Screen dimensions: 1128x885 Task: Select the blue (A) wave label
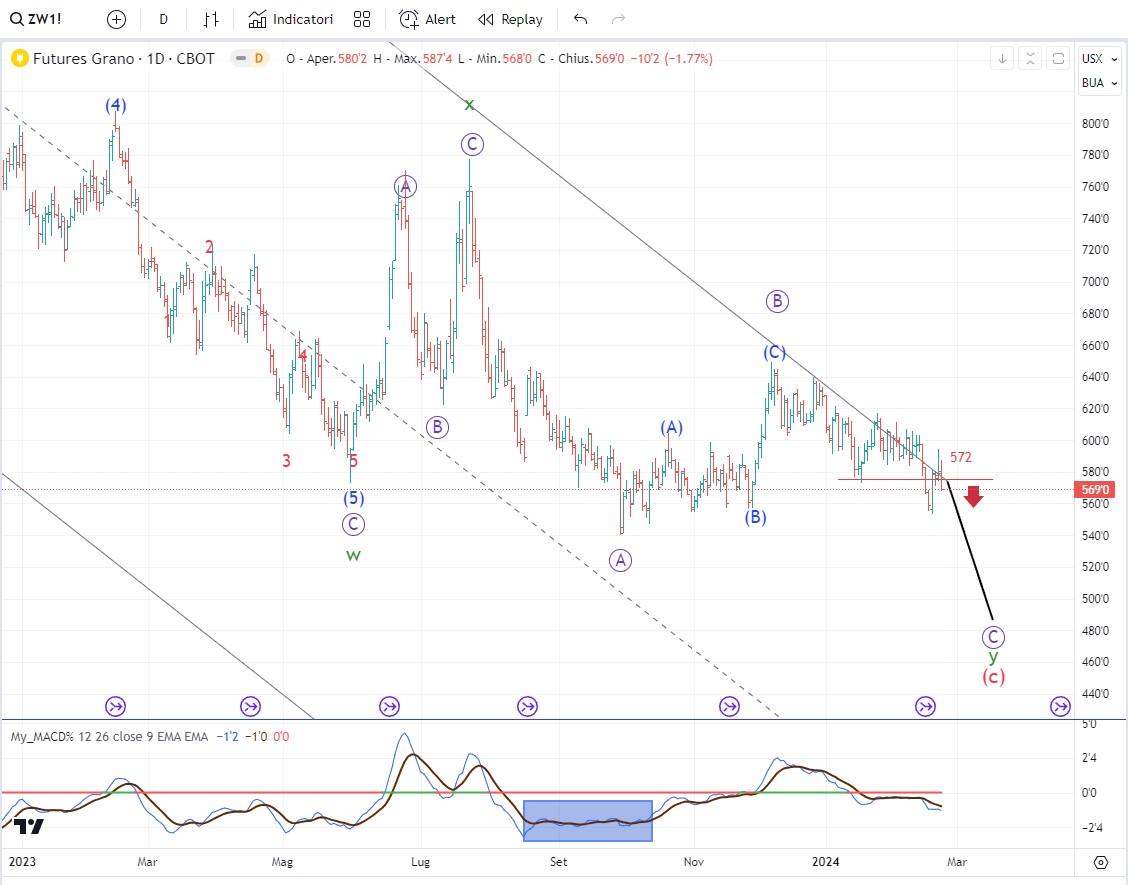point(671,428)
